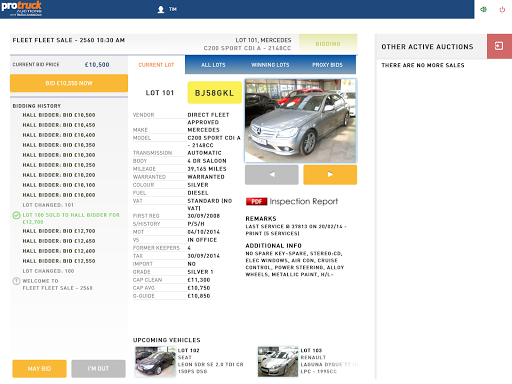The image size is (512, 384).
Task: Select the Current Lot tab
Action: pos(156,65)
